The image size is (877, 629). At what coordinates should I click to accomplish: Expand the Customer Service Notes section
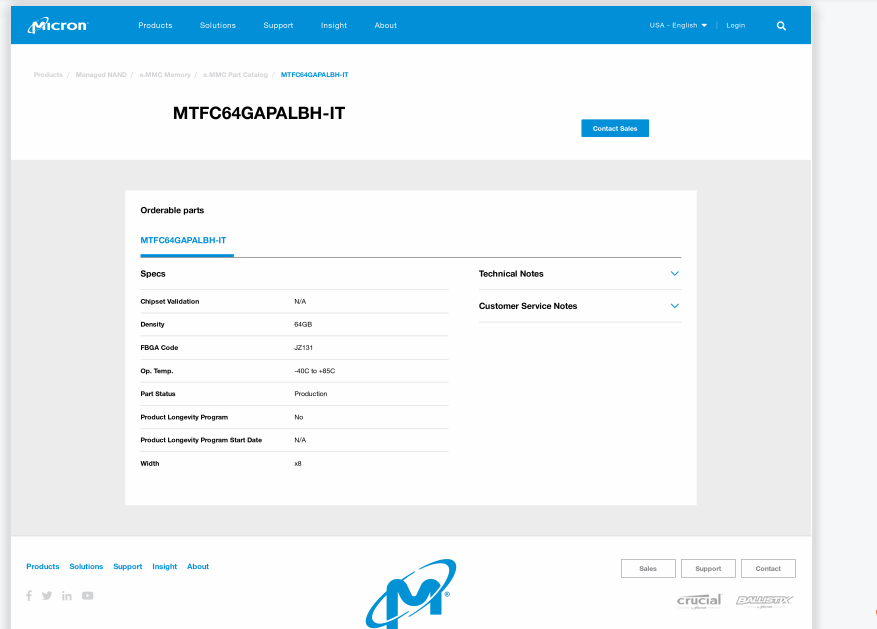(x=580, y=306)
